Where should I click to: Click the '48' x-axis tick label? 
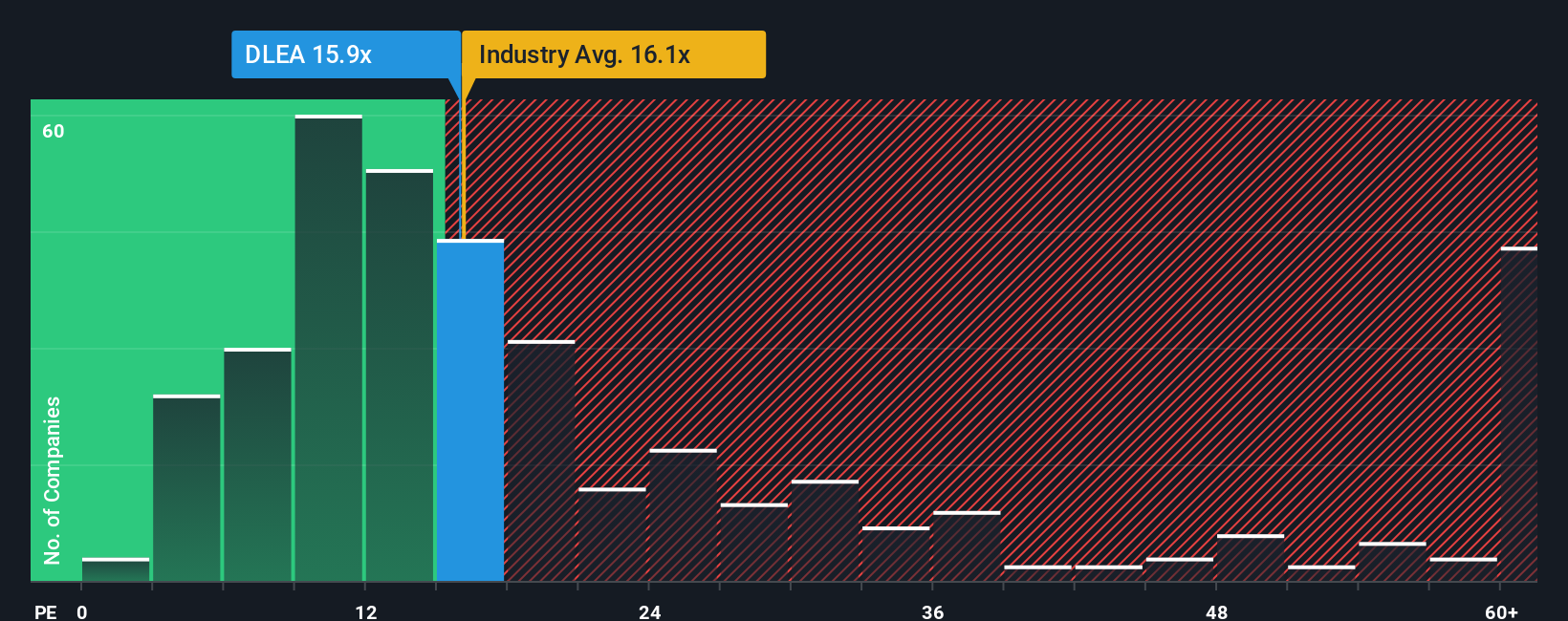[x=1216, y=611]
